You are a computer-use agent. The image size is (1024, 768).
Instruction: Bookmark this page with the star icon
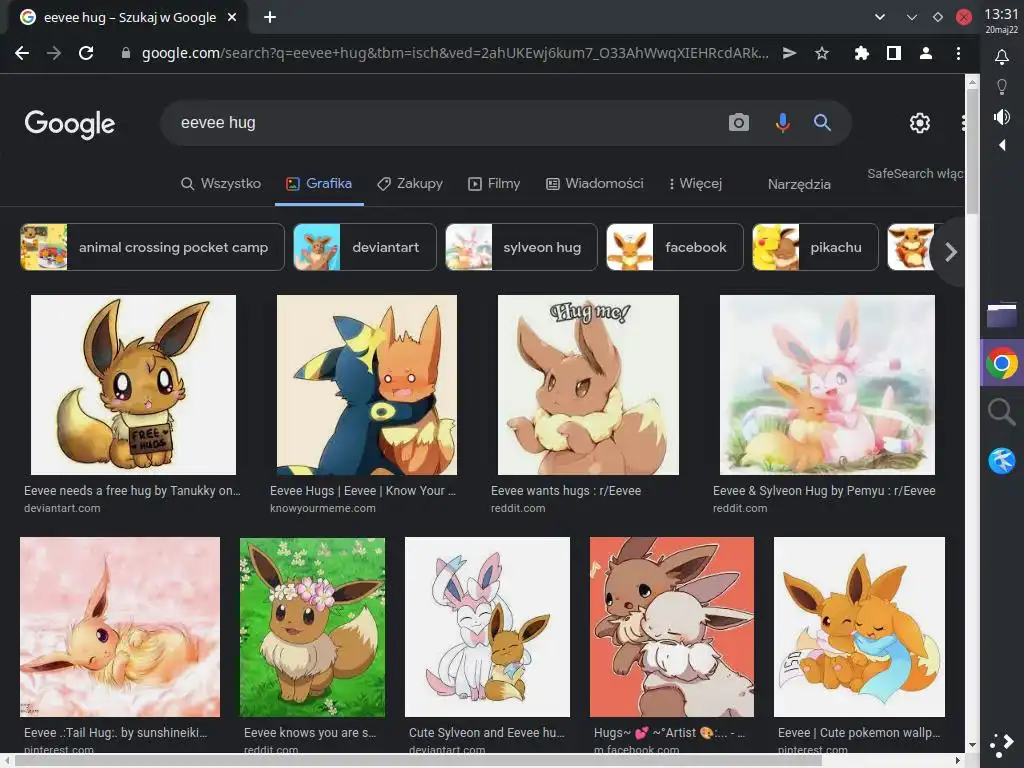[822, 53]
